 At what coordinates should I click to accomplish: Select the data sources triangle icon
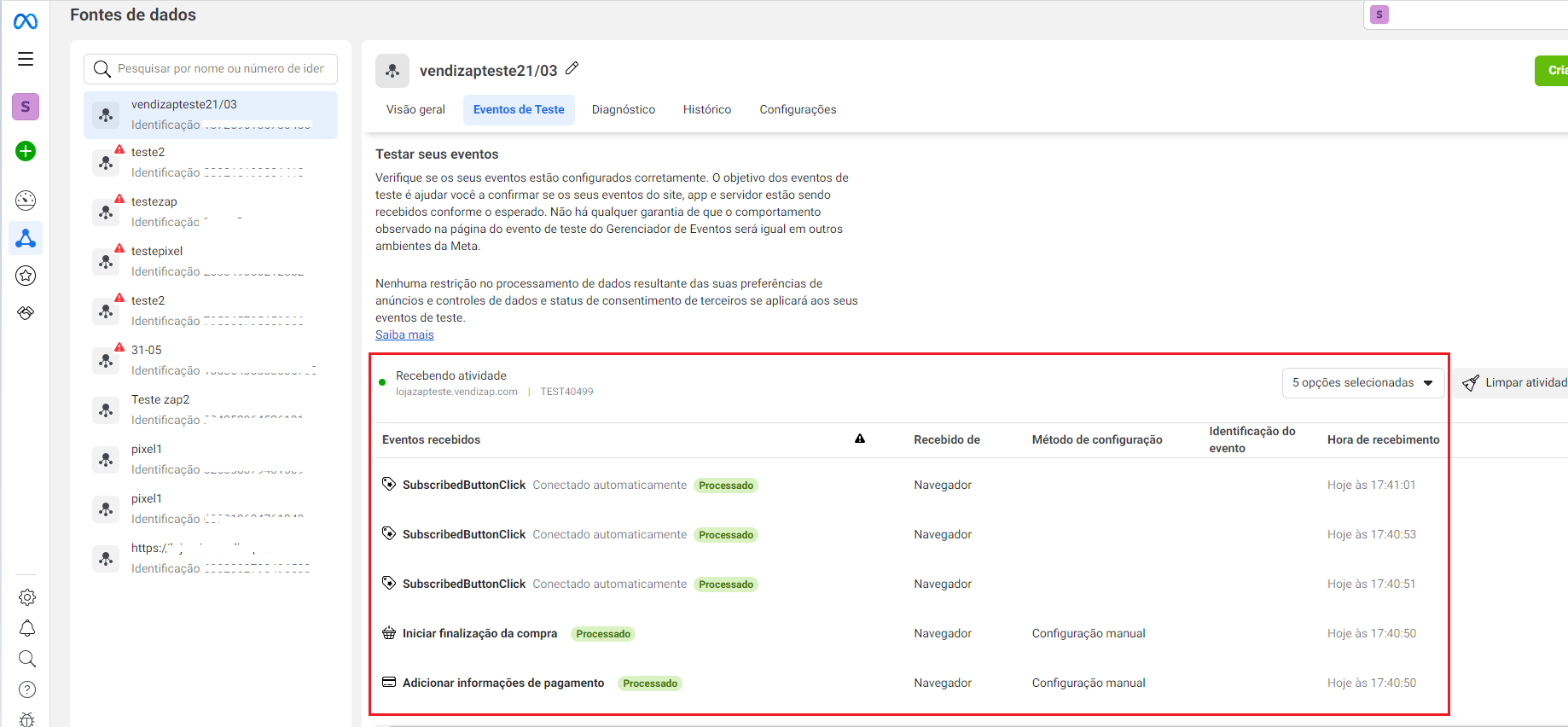point(26,238)
